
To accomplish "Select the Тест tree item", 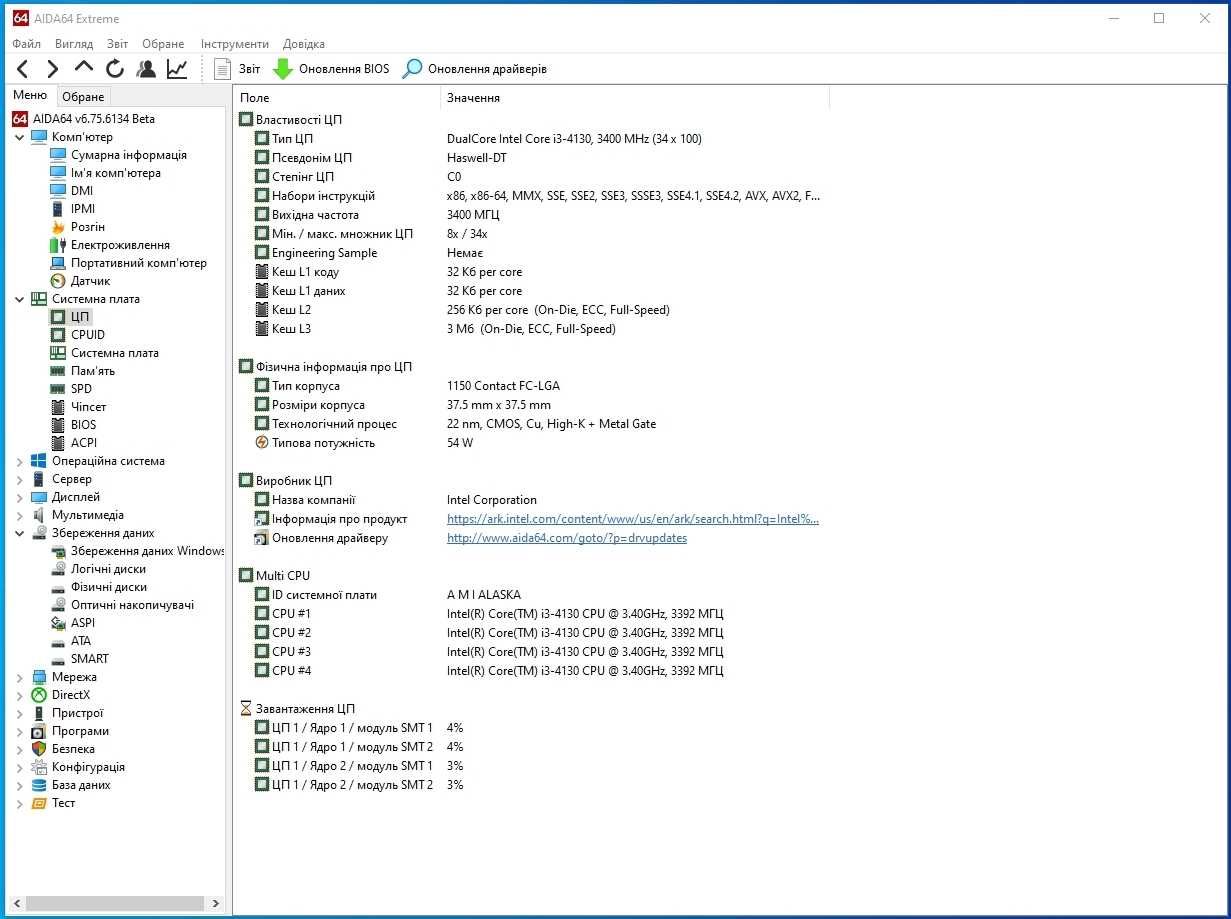I will (x=63, y=803).
